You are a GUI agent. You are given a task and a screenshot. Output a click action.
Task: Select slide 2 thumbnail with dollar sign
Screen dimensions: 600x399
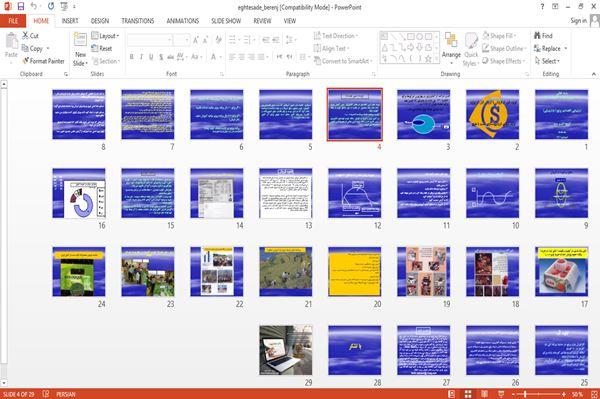tap(492, 114)
